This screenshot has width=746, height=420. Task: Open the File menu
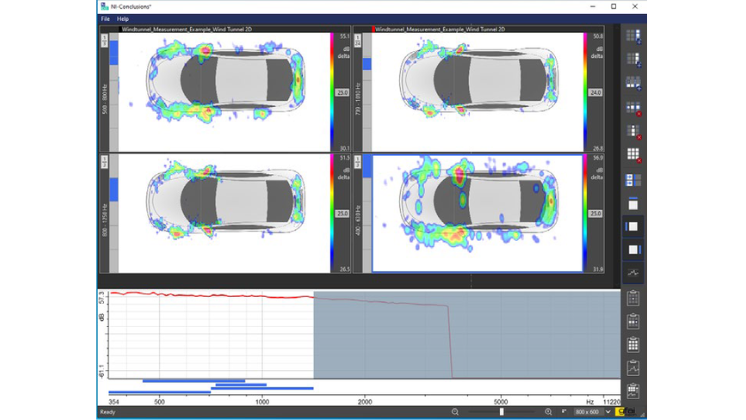point(105,19)
